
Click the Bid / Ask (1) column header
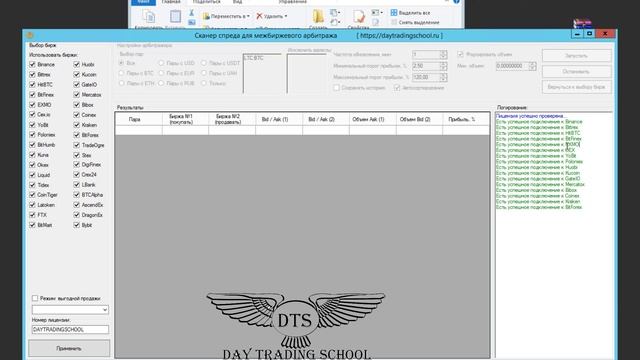279,119
